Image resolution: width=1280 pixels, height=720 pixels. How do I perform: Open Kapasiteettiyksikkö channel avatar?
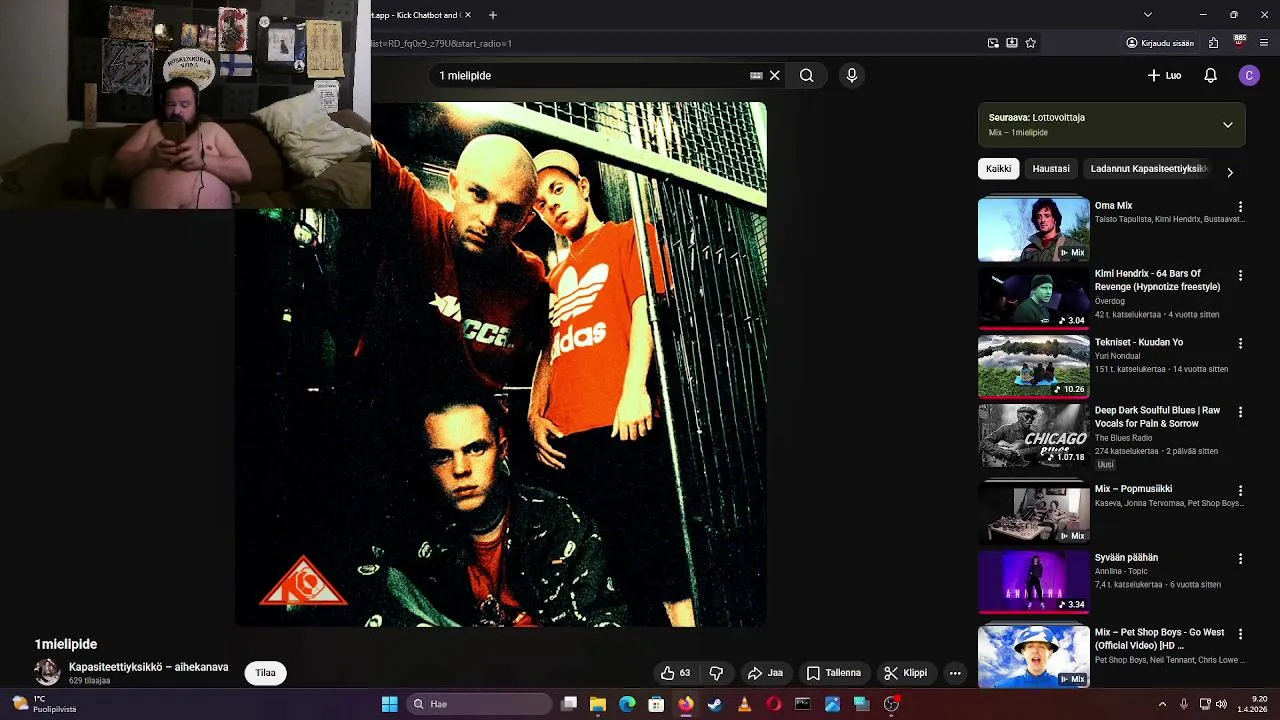point(47,673)
